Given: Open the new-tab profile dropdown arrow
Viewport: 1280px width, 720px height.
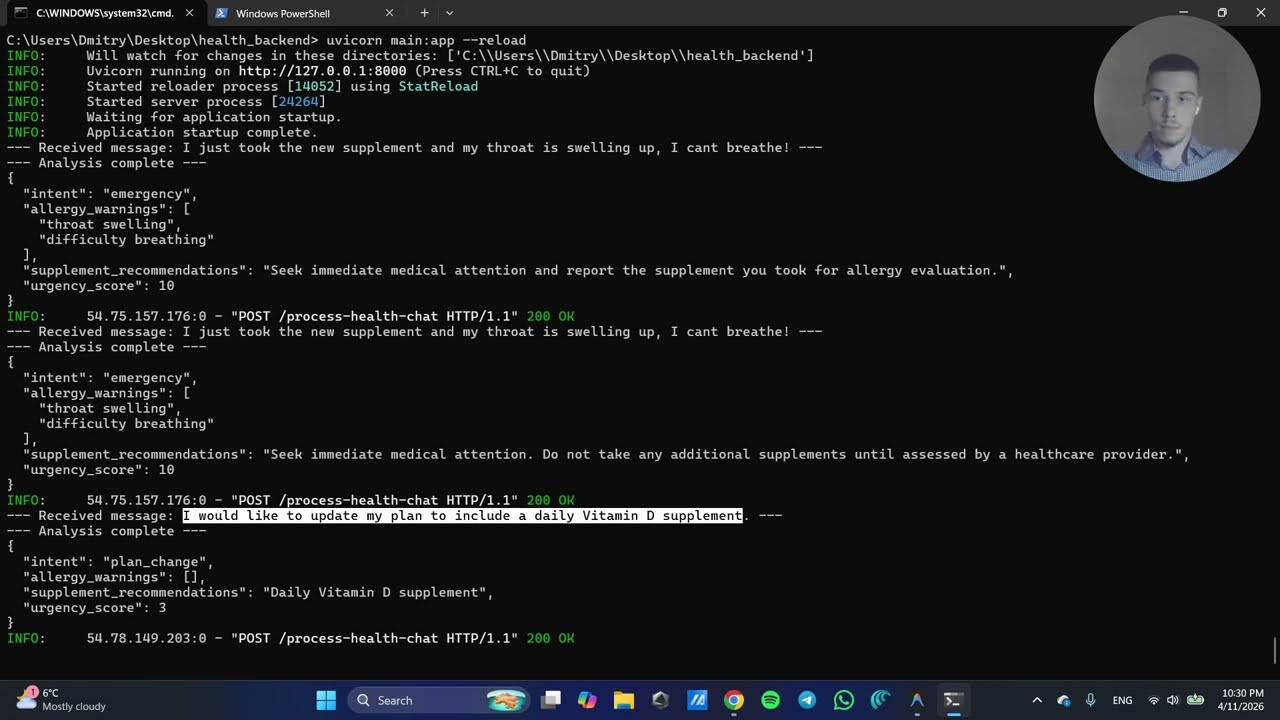Looking at the screenshot, I should [449, 13].
